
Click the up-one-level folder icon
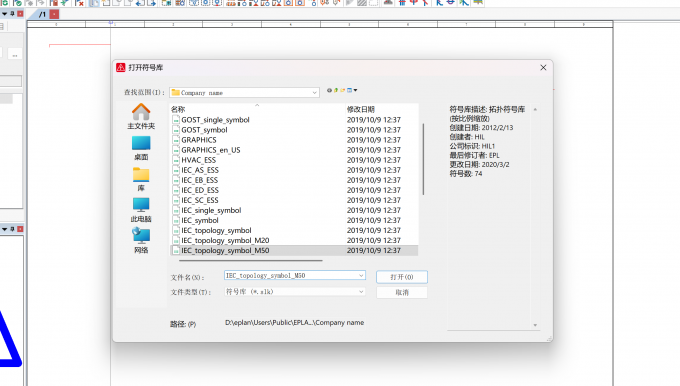click(x=336, y=90)
